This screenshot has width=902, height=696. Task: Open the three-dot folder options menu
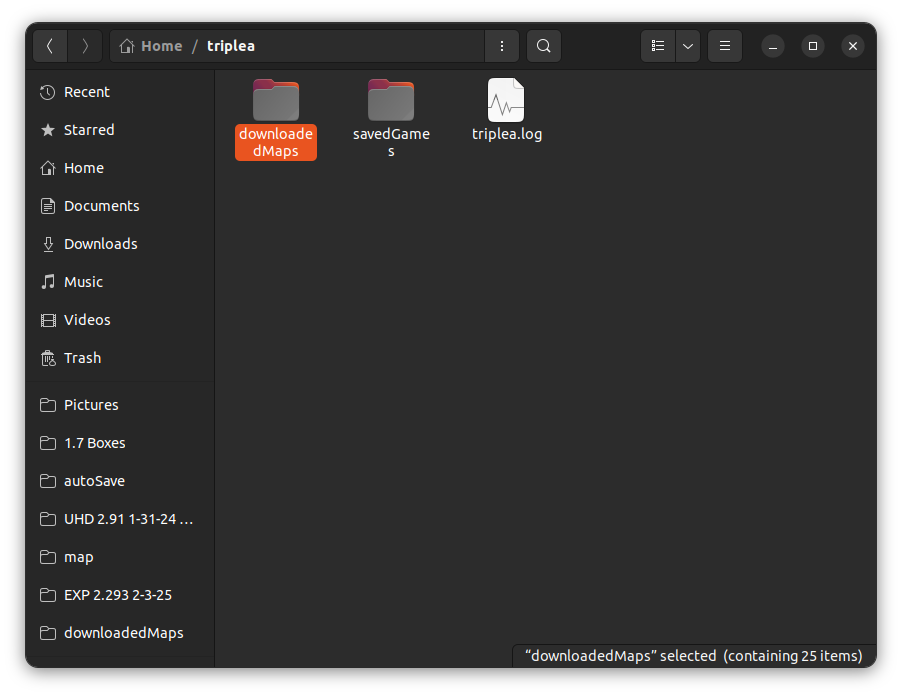502,46
